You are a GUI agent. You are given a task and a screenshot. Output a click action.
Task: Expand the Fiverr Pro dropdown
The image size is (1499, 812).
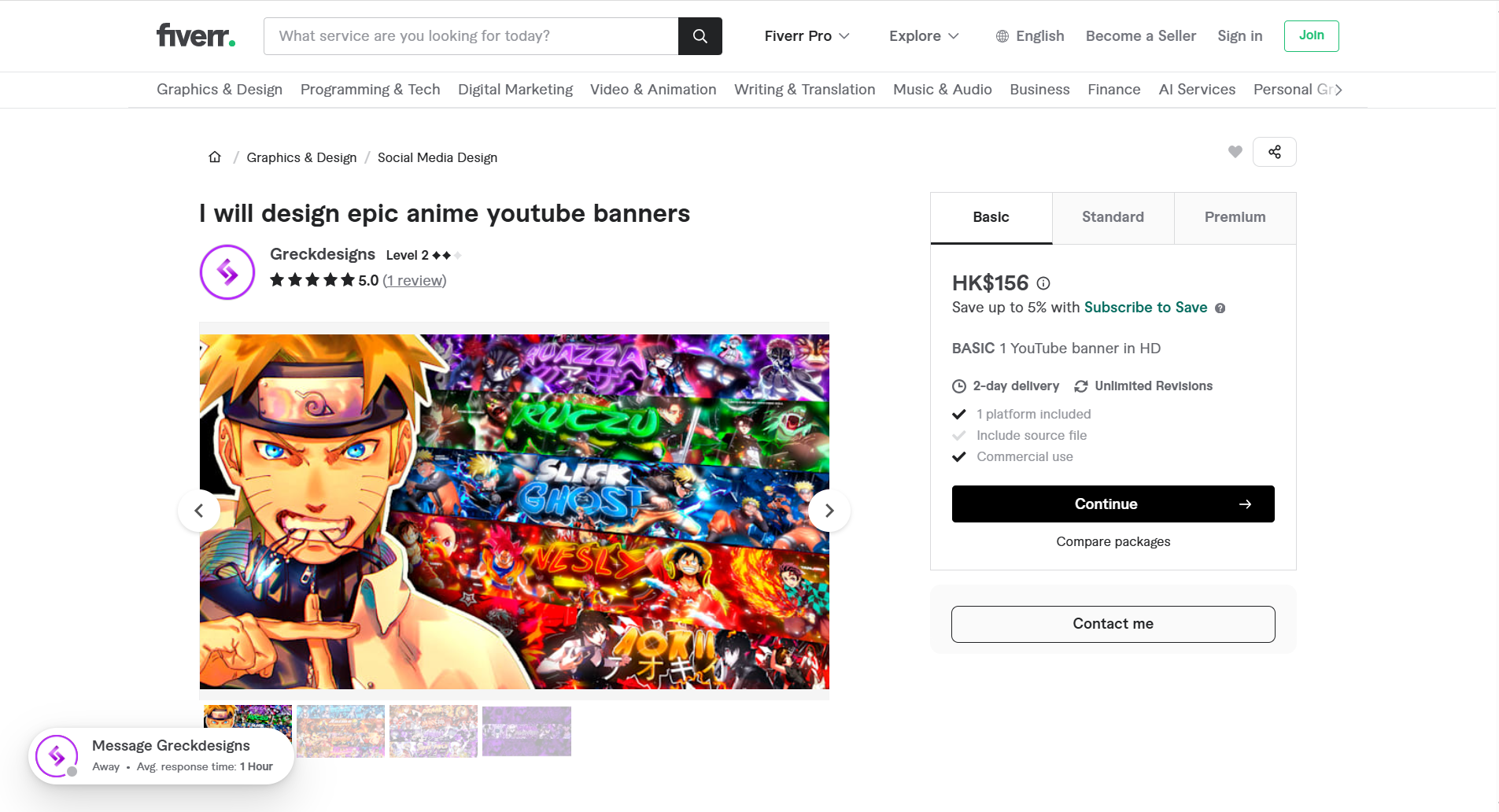pyautogui.click(x=807, y=36)
